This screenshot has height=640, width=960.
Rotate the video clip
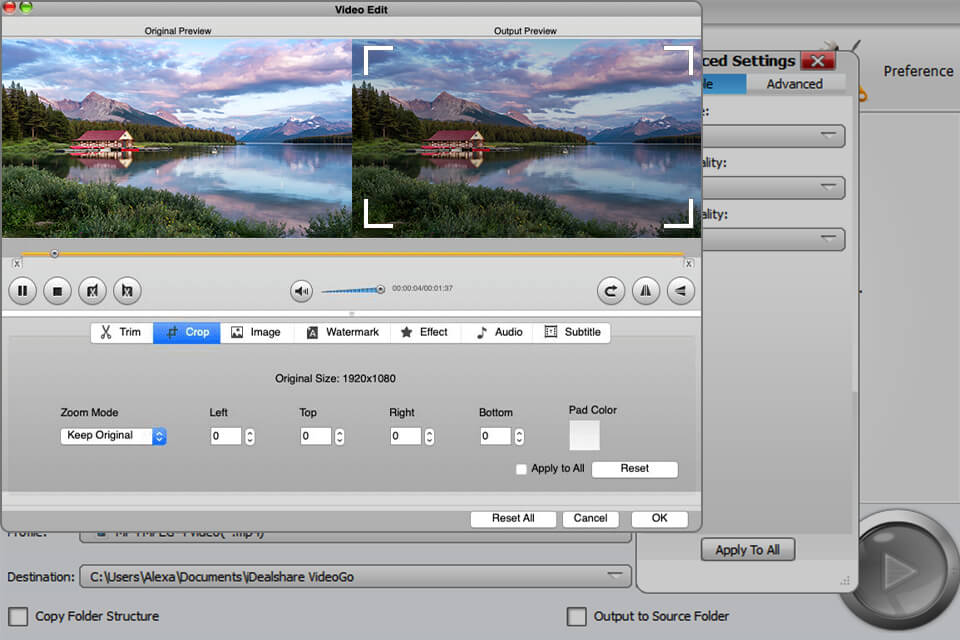pyautogui.click(x=611, y=291)
